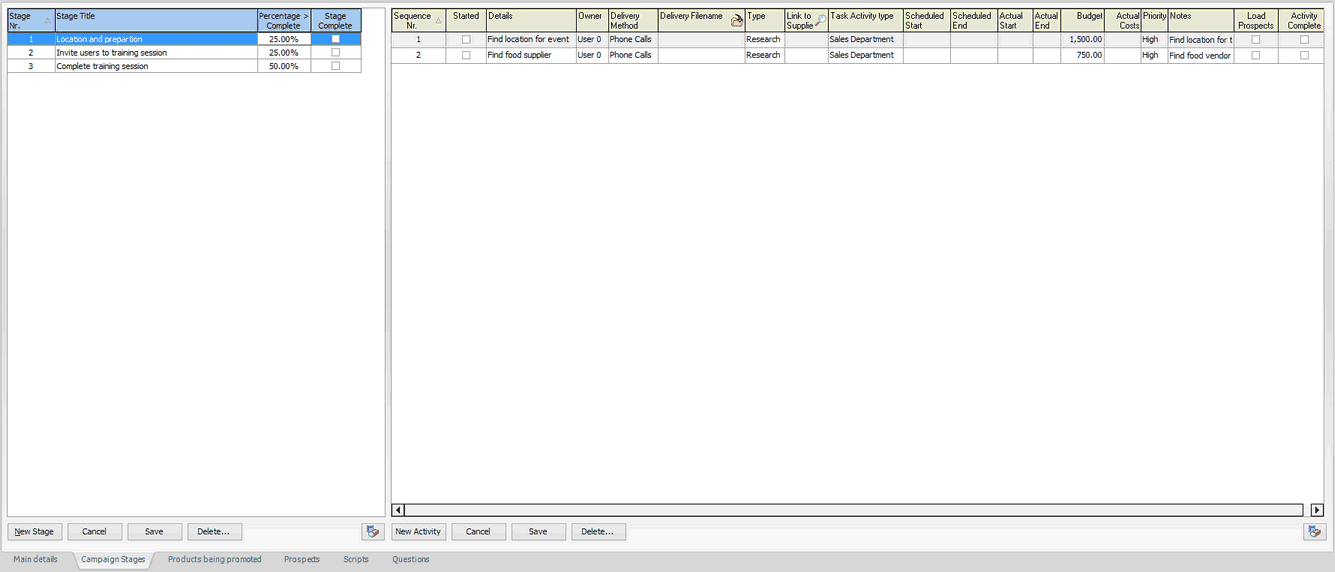Image resolution: width=1335 pixels, height=572 pixels.
Task: Click the magnifier icon in Link to Supplier header
Action: tap(821, 20)
